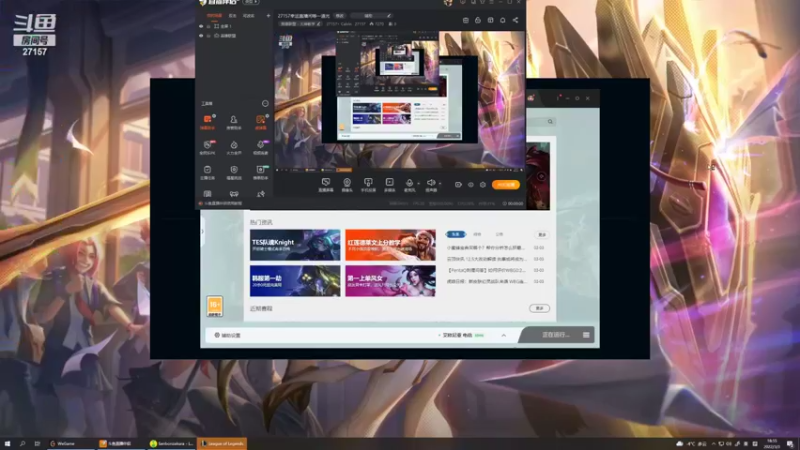Open the mic-link tool with the purple badge

261,147
